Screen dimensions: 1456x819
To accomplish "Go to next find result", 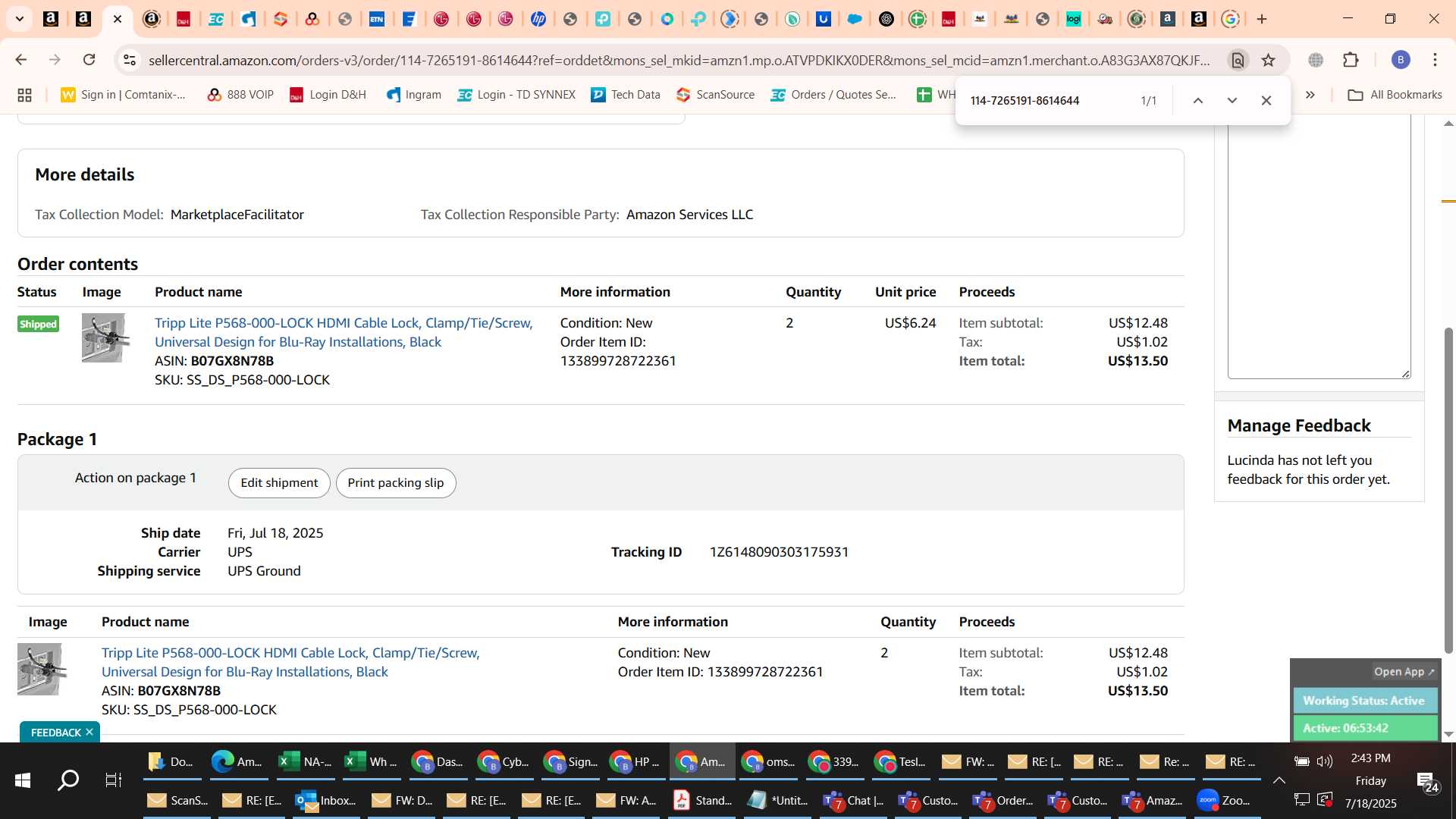I will 1232,101.
